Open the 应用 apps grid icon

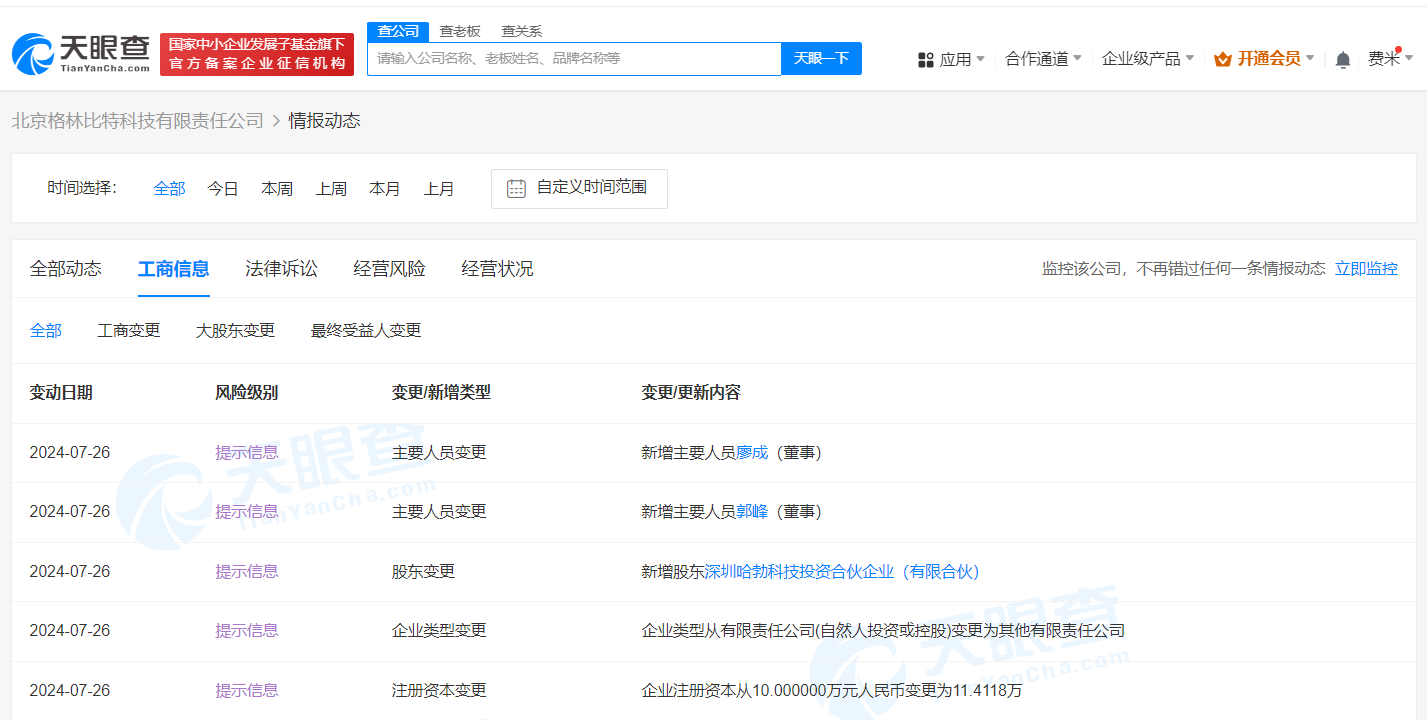click(x=924, y=58)
